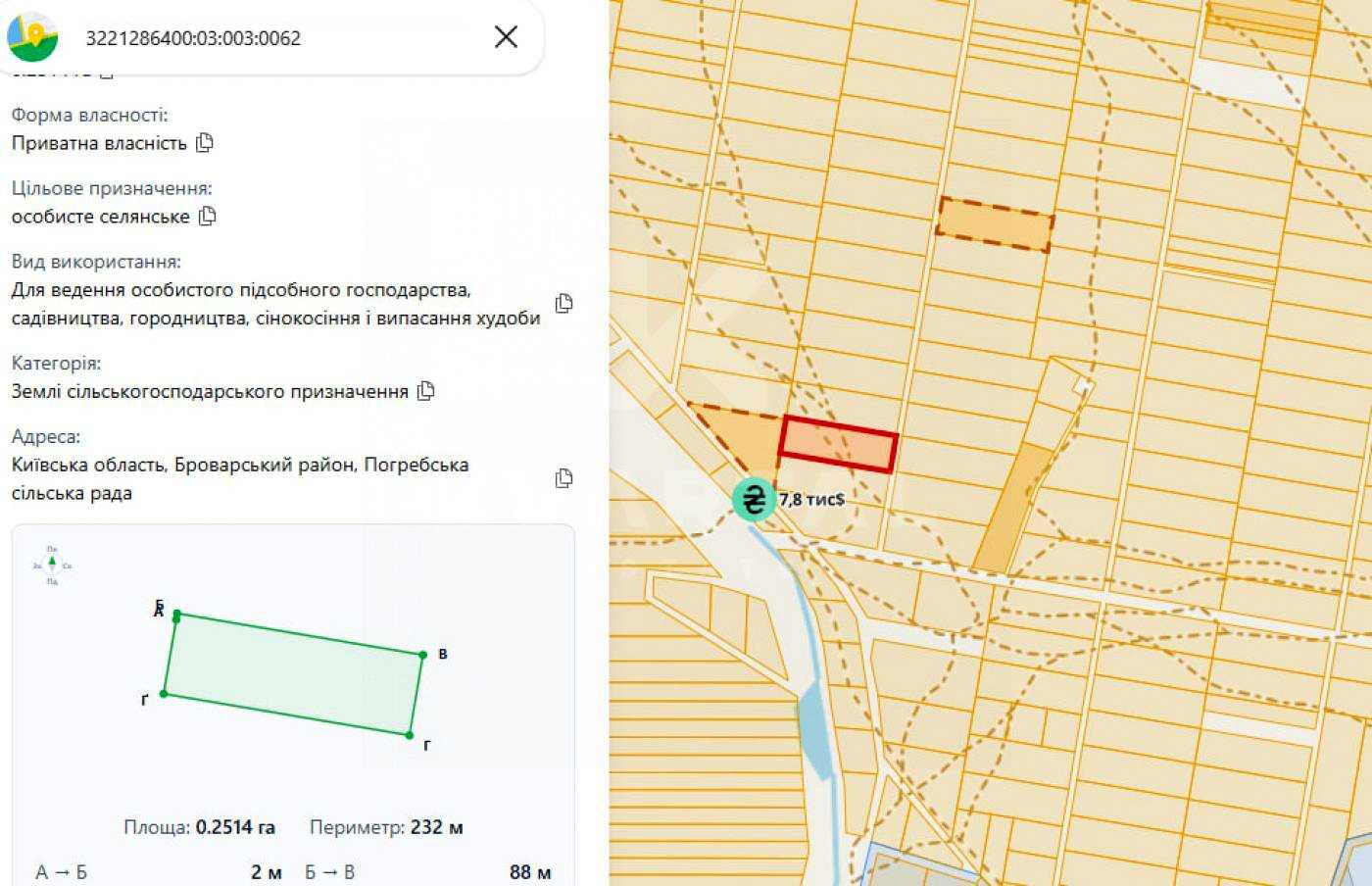Image resolution: width=1372 pixels, height=886 pixels.
Task: Click the 'Б → В' side length row
Action: (428, 872)
